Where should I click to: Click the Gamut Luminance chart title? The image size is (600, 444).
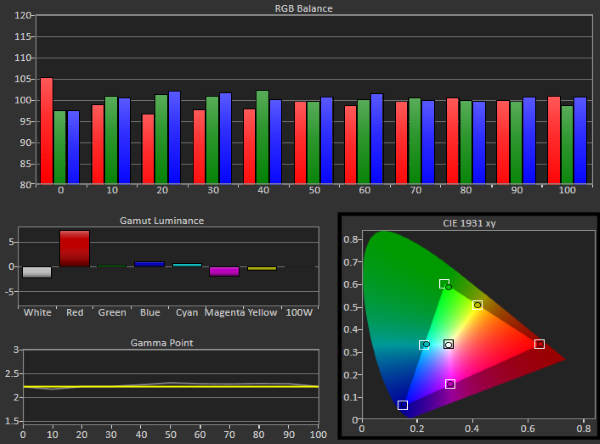coord(161,220)
